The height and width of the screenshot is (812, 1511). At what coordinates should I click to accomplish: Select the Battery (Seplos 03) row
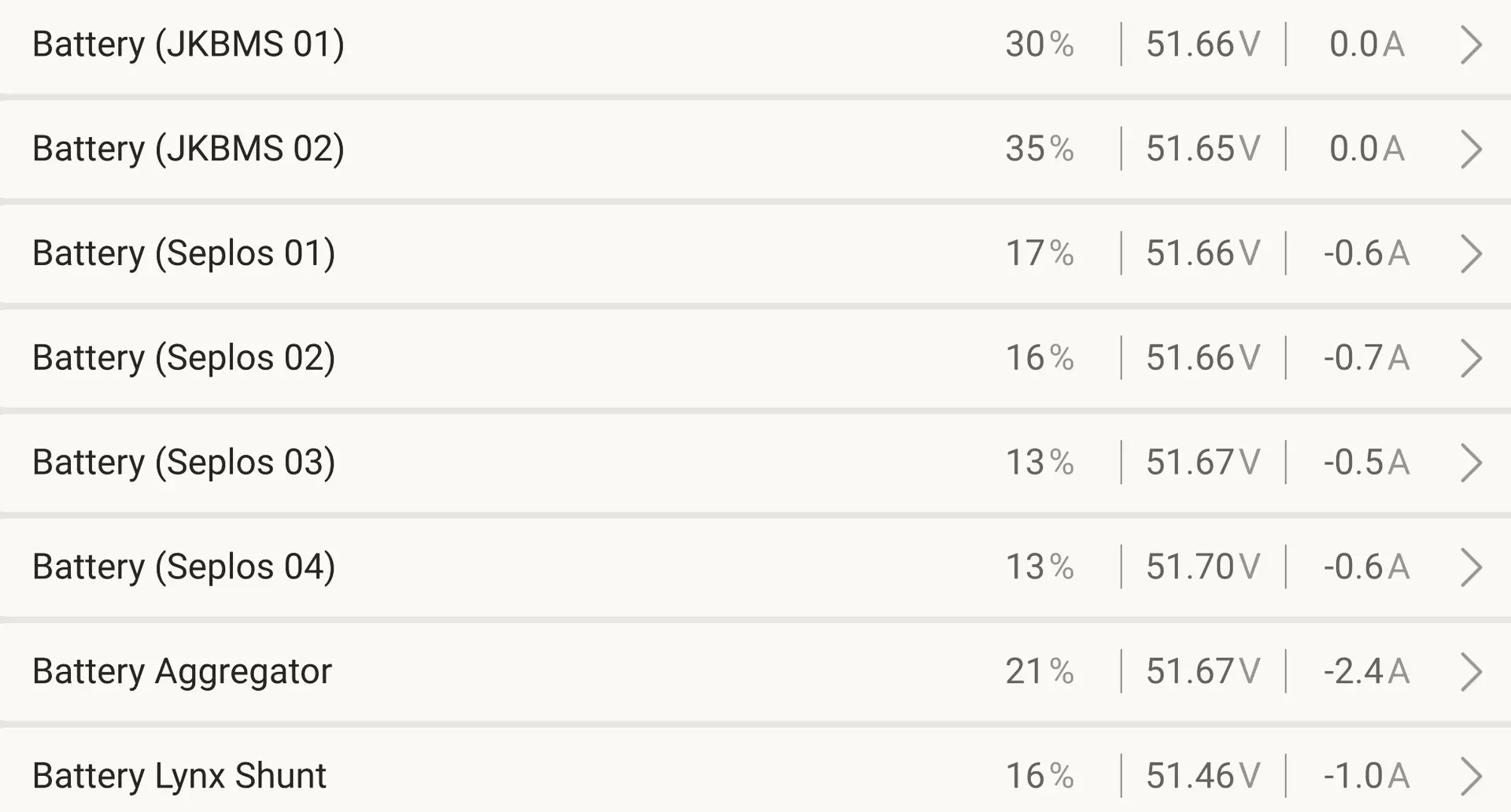pyautogui.click(x=183, y=463)
